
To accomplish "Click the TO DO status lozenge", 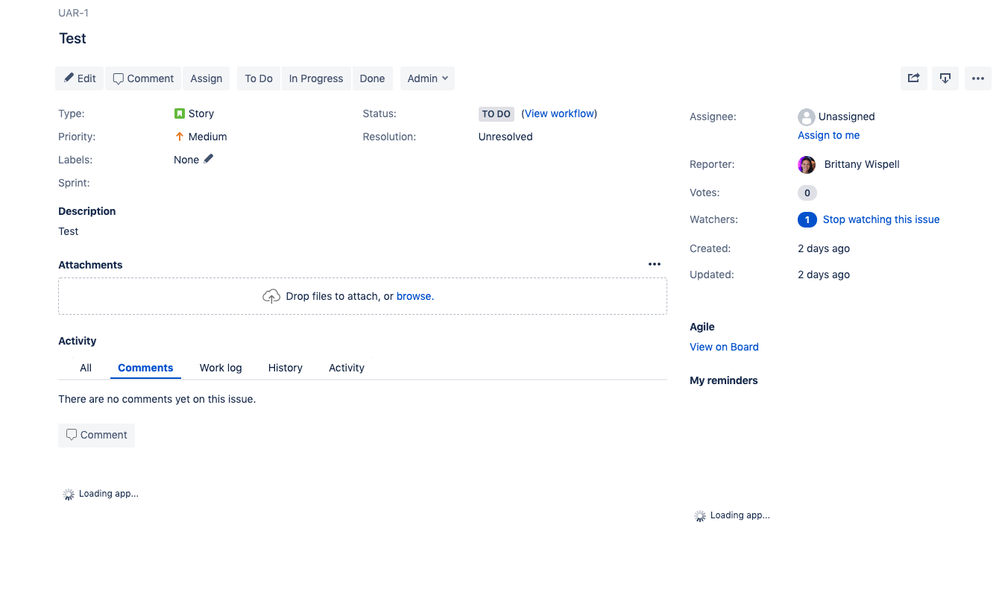I will coord(496,114).
